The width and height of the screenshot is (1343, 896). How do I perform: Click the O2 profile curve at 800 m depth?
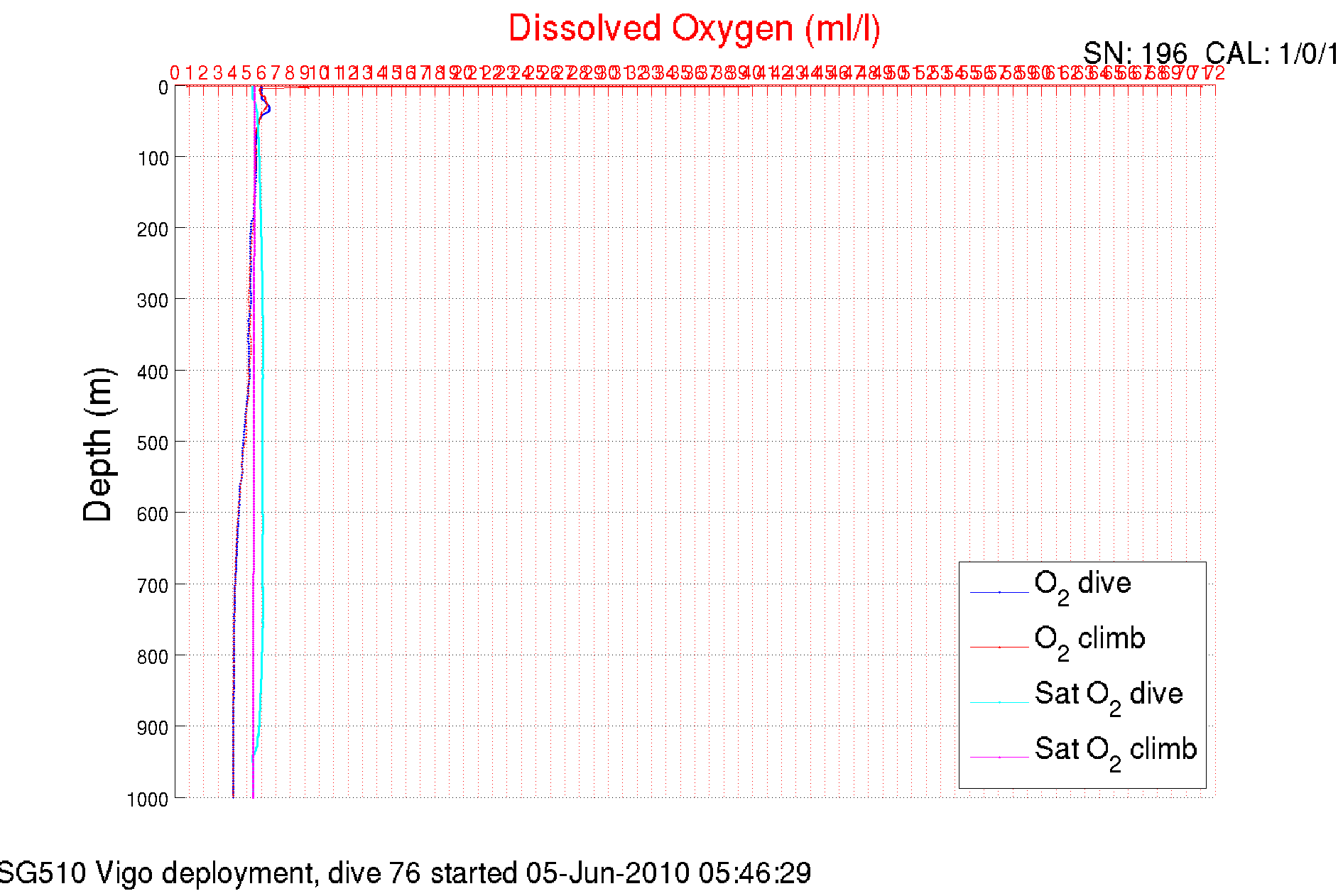click(234, 655)
